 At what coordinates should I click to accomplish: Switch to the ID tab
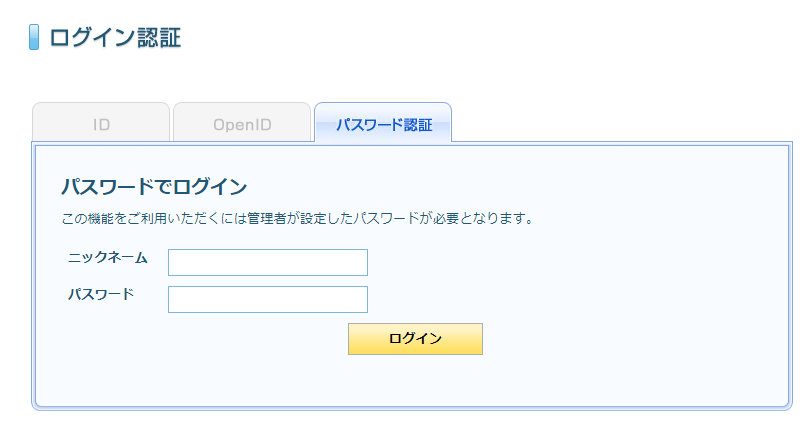pyautogui.click(x=101, y=125)
